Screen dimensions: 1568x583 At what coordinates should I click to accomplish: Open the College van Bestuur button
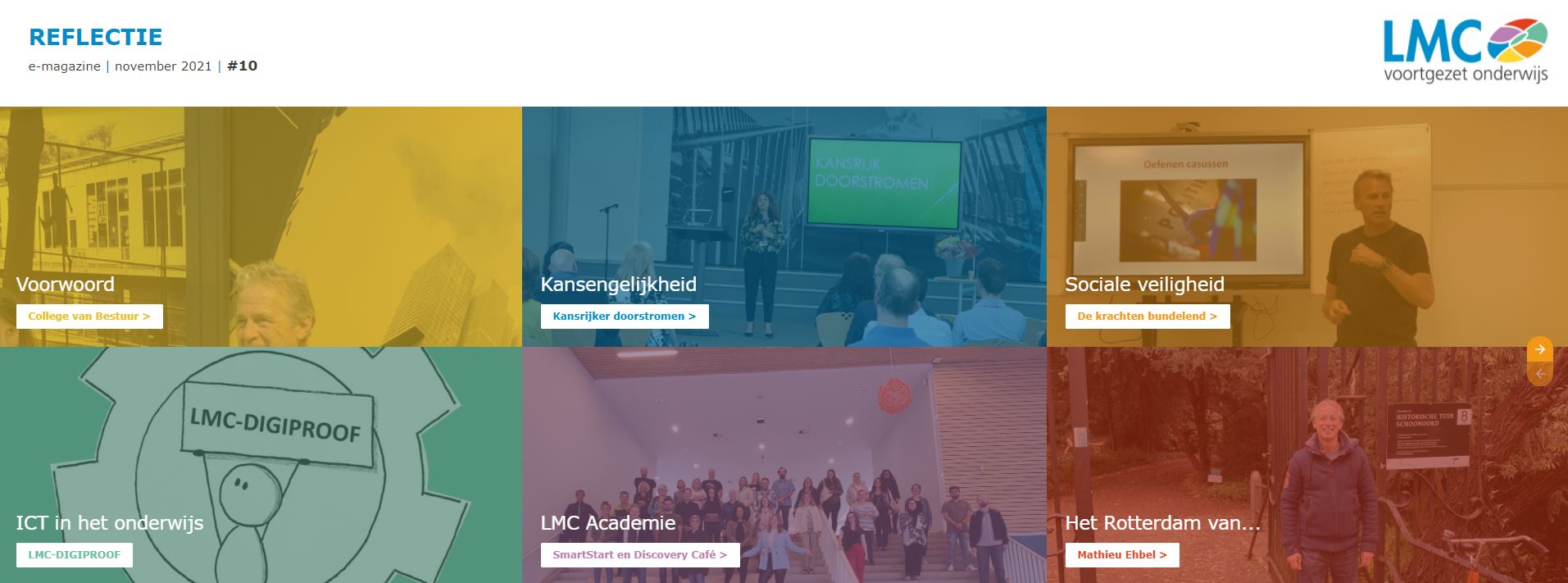pos(89,317)
